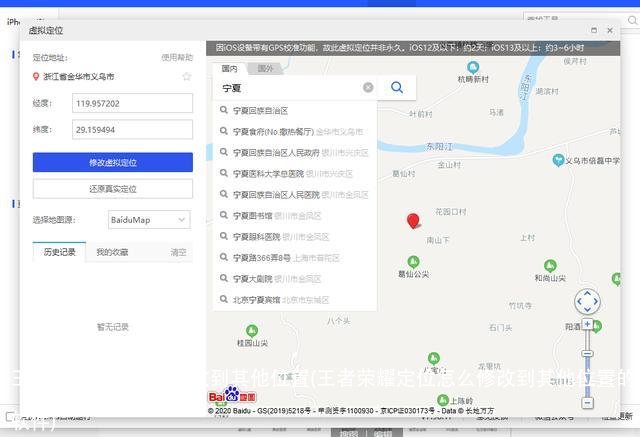Select suggestion 宁夏大剧院
The width and height of the screenshot is (640, 437).
294,279
